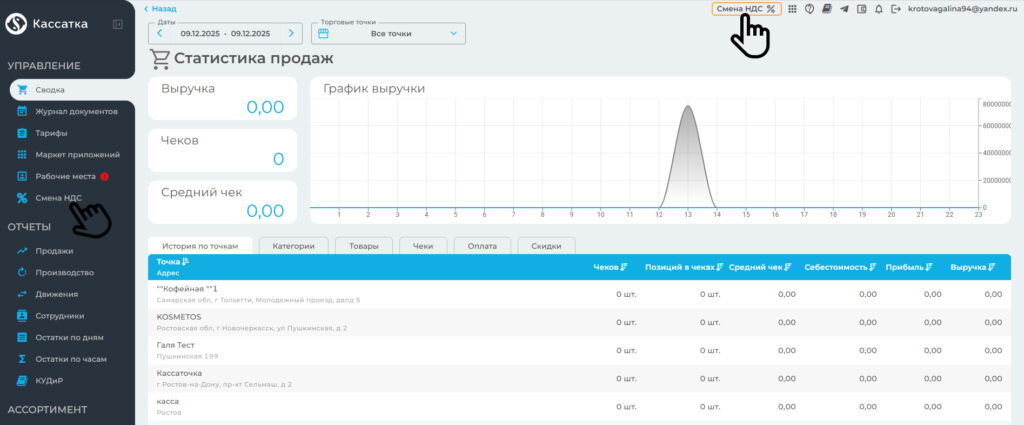The height and width of the screenshot is (425, 1024).
Task: Switch to the Товары tab
Action: [363, 245]
